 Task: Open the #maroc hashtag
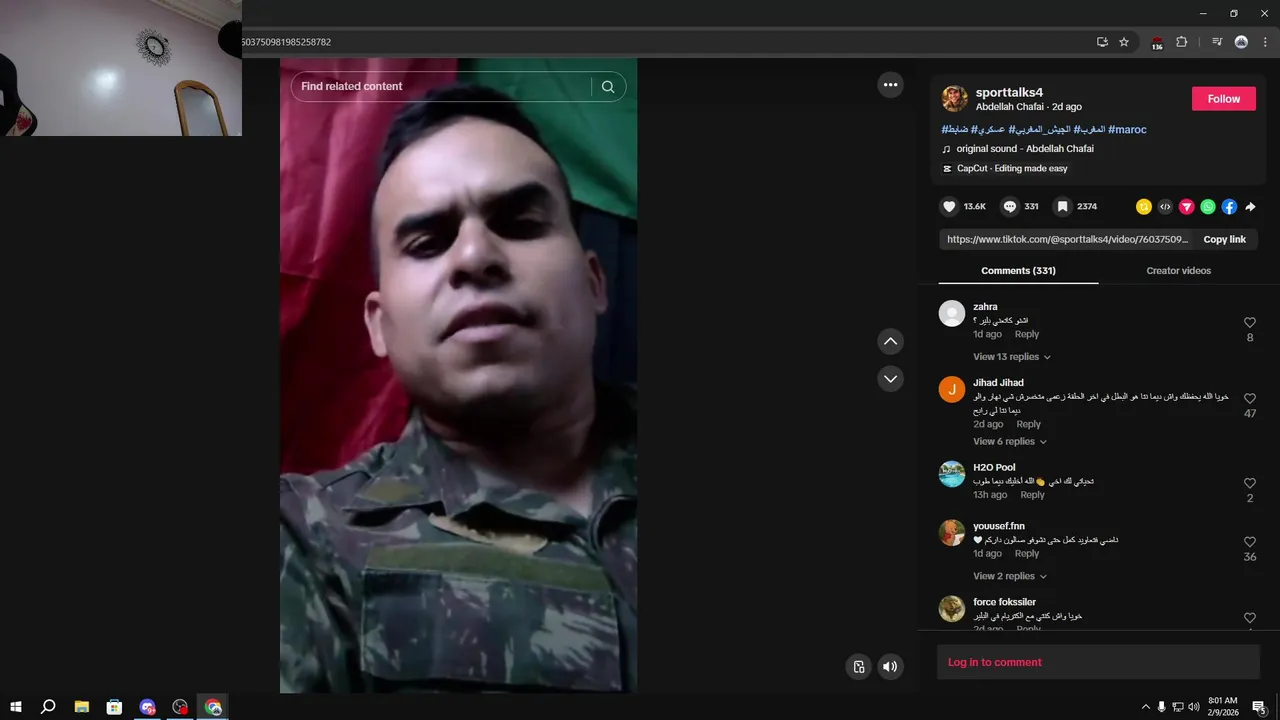1127,130
